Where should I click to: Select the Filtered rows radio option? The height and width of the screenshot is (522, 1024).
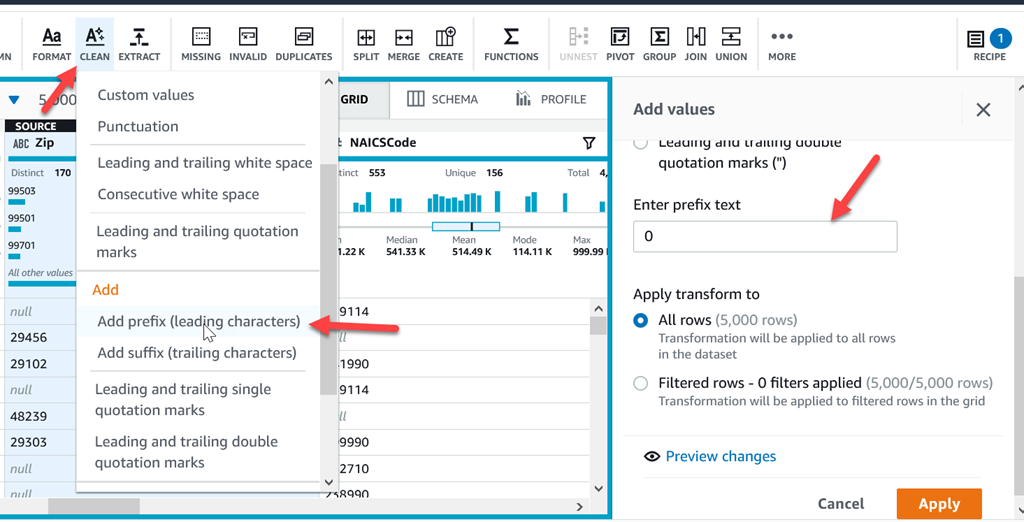click(641, 383)
